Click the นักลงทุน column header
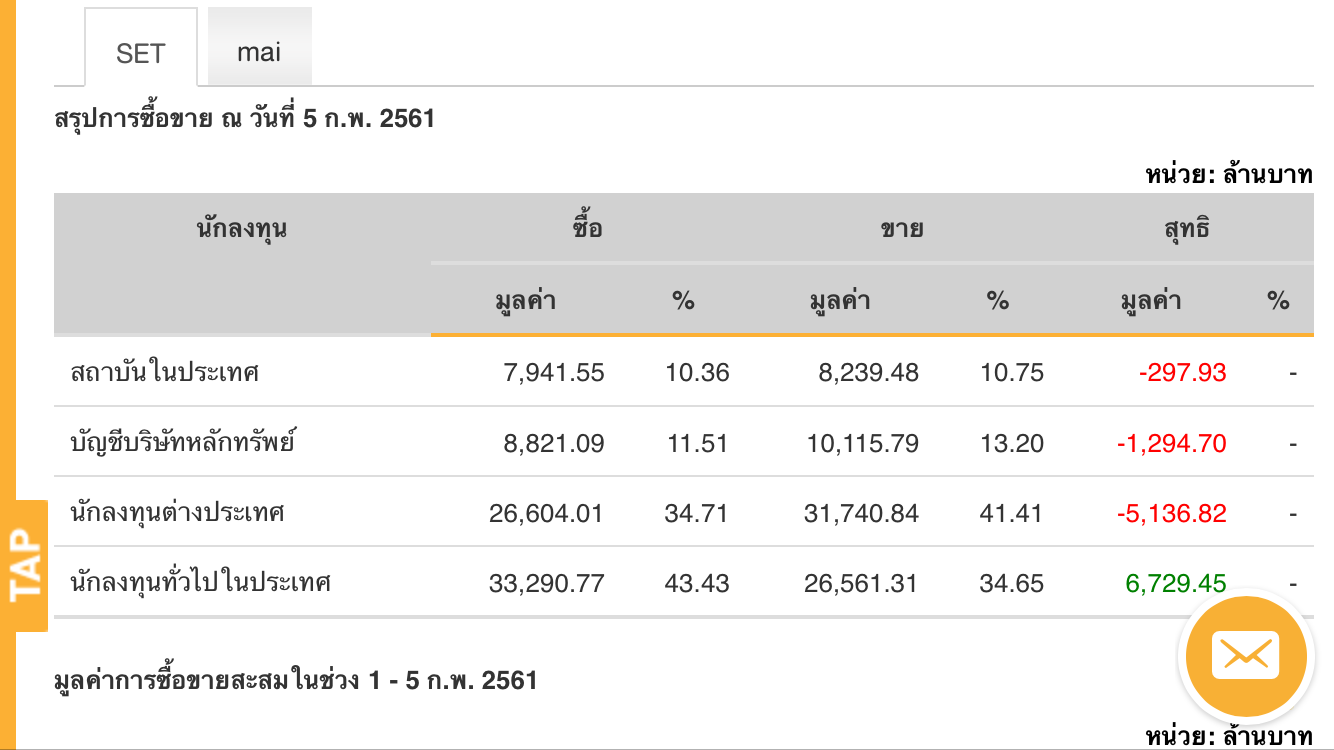The height and width of the screenshot is (750, 1334). click(x=242, y=228)
